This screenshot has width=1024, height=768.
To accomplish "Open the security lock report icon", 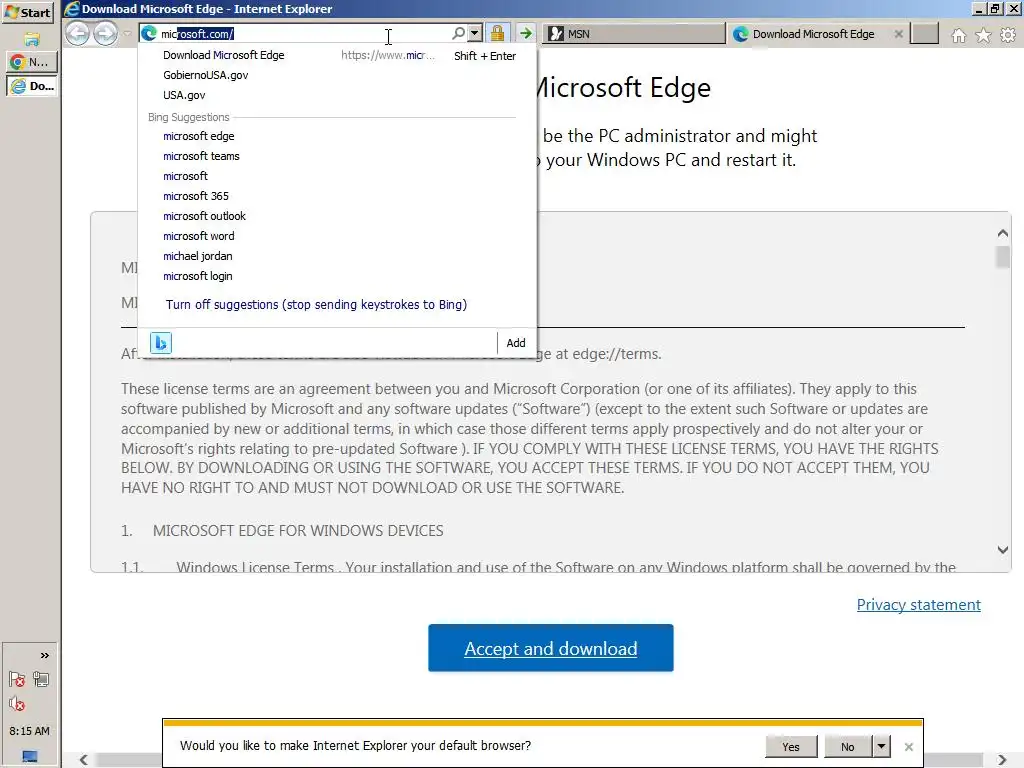I will tap(497, 33).
